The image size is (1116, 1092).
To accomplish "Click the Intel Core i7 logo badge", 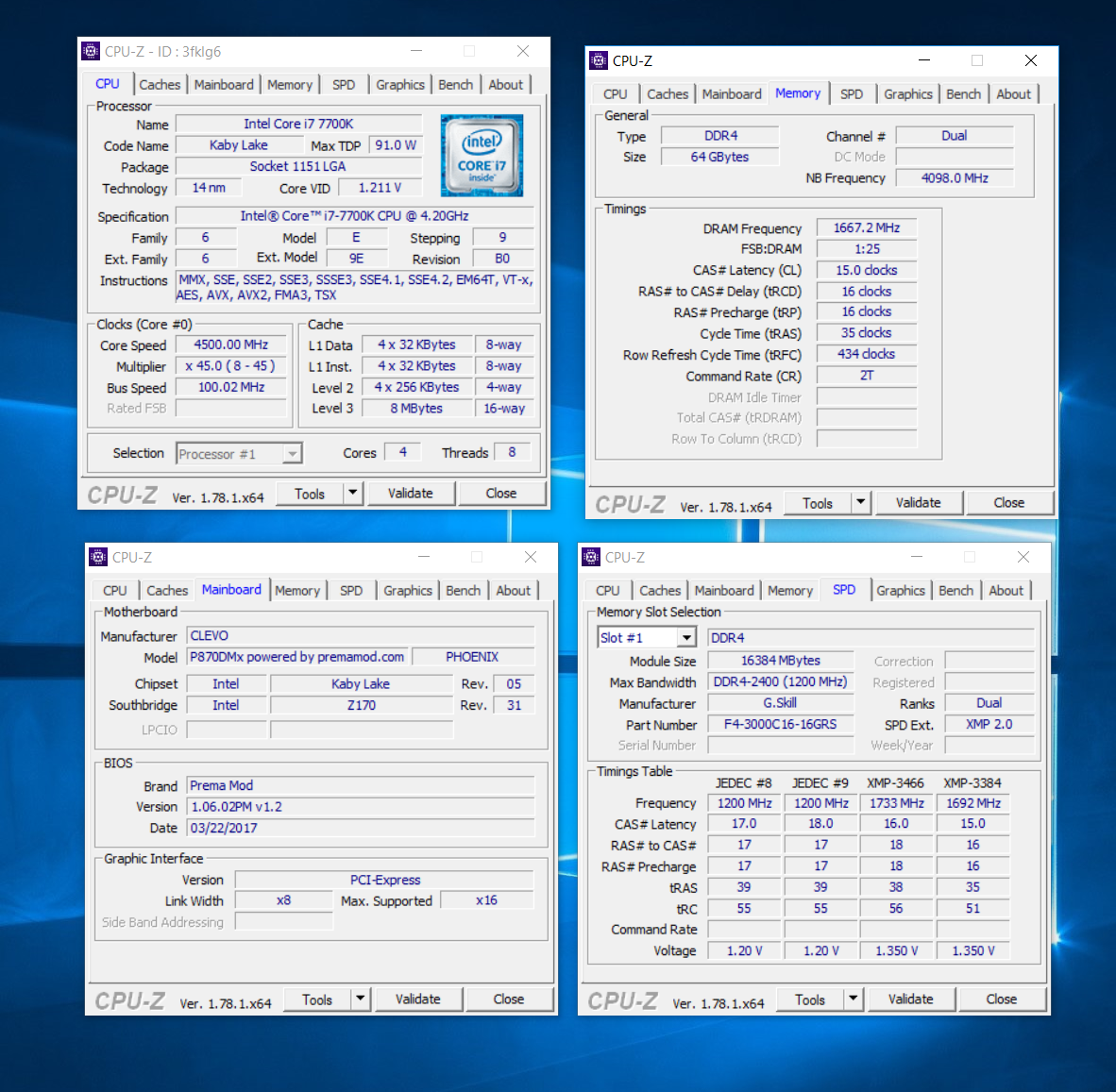I will coord(482,155).
